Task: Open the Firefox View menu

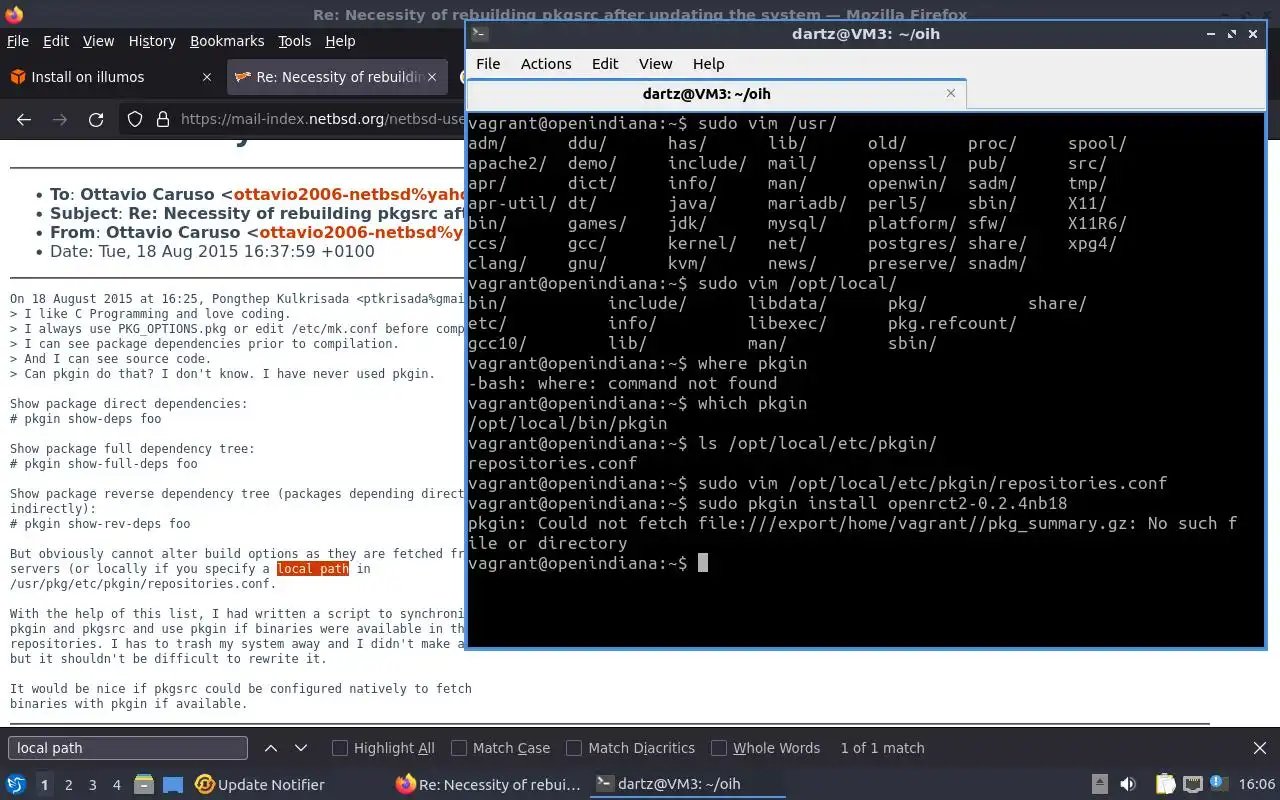Action: pos(98,41)
